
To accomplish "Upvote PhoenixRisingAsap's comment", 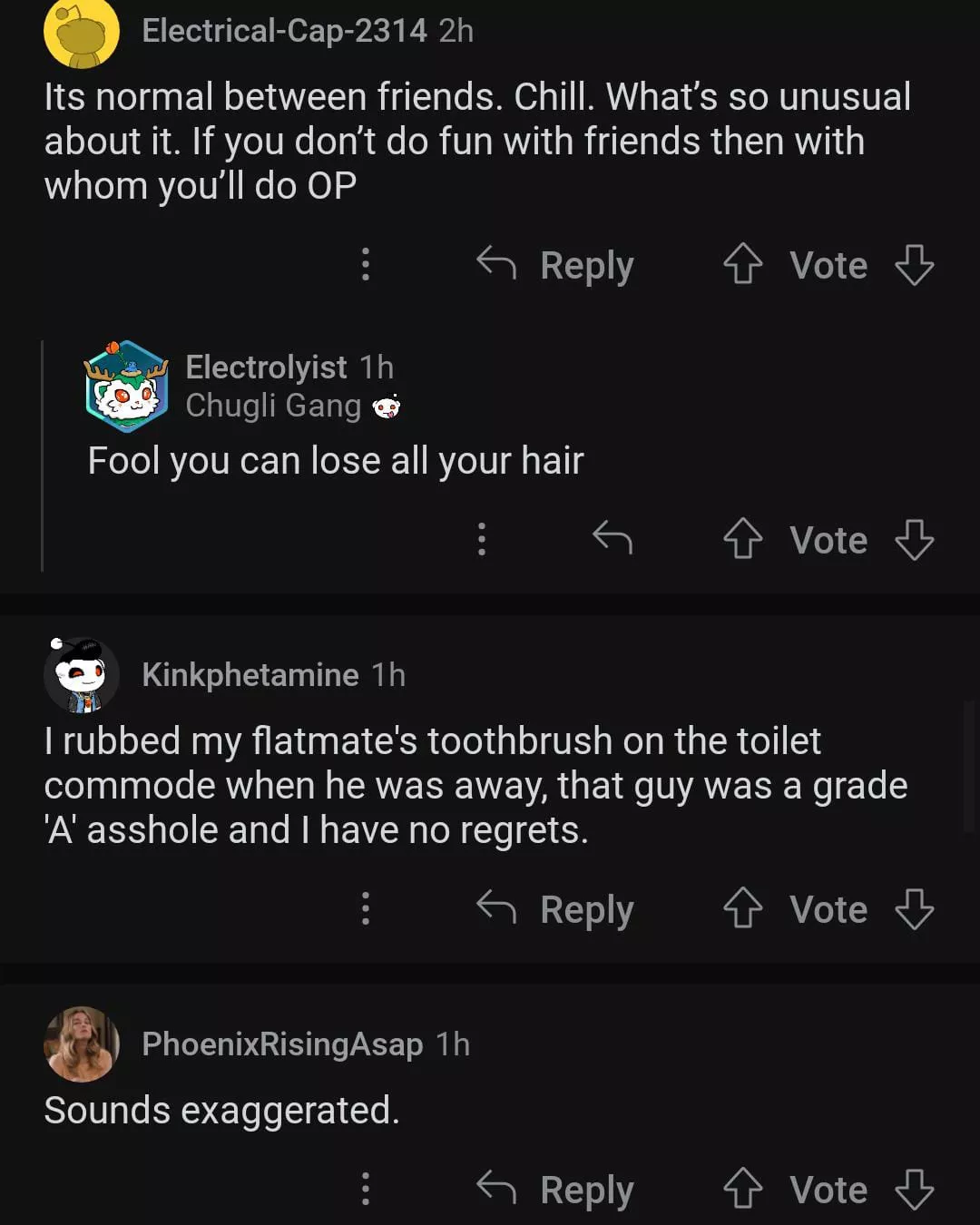I will click(x=742, y=1189).
